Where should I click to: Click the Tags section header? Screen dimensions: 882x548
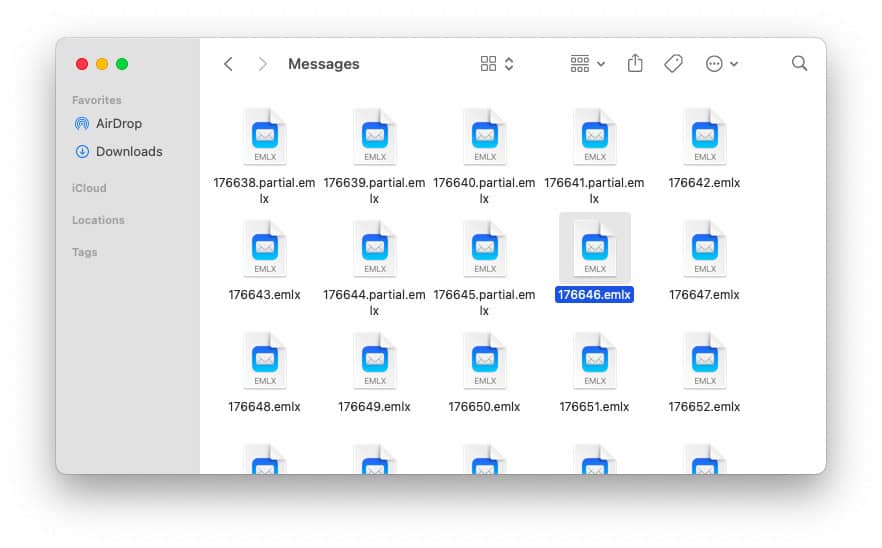click(84, 252)
